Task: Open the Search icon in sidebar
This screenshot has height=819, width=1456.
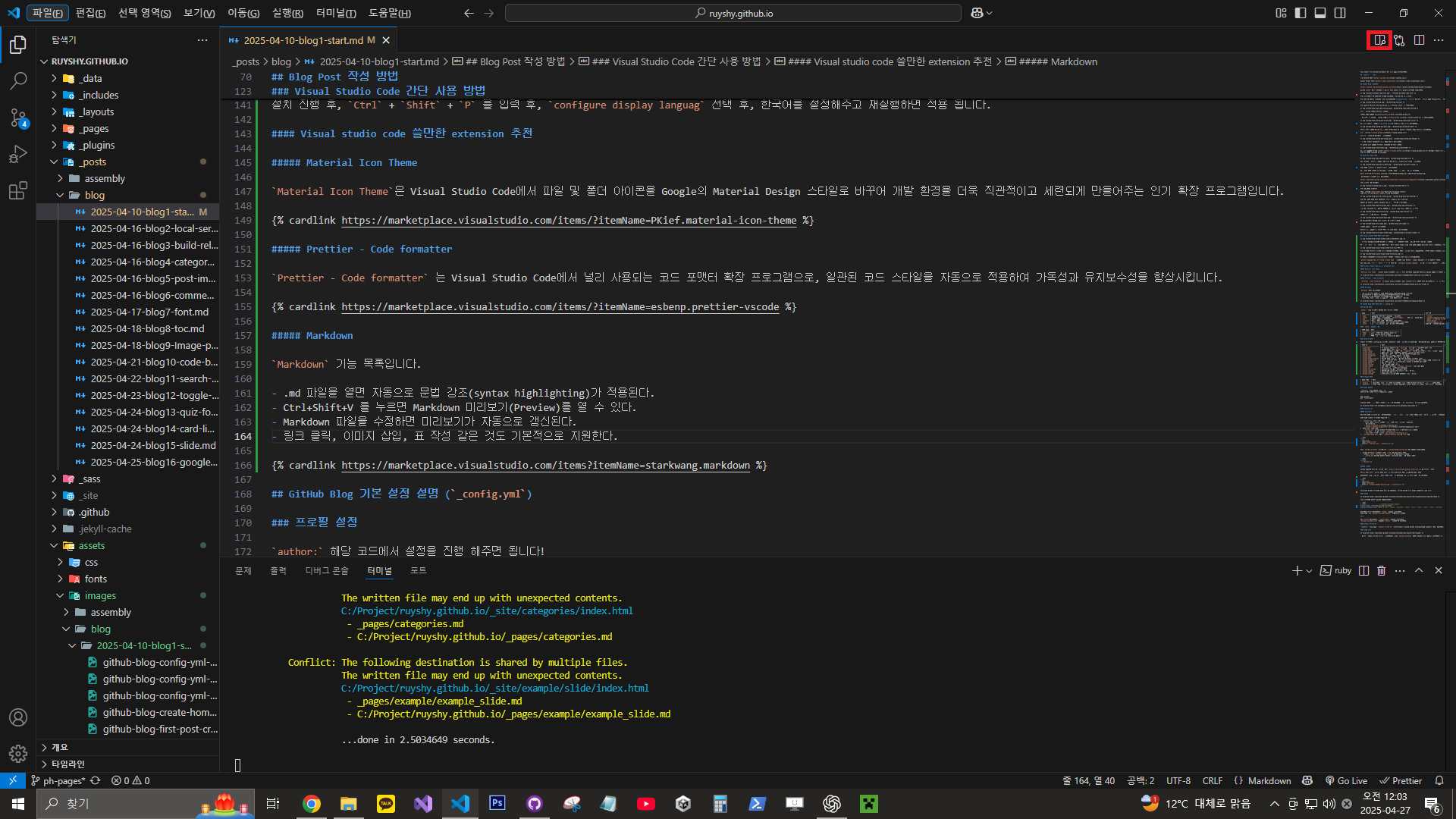Action: [18, 80]
